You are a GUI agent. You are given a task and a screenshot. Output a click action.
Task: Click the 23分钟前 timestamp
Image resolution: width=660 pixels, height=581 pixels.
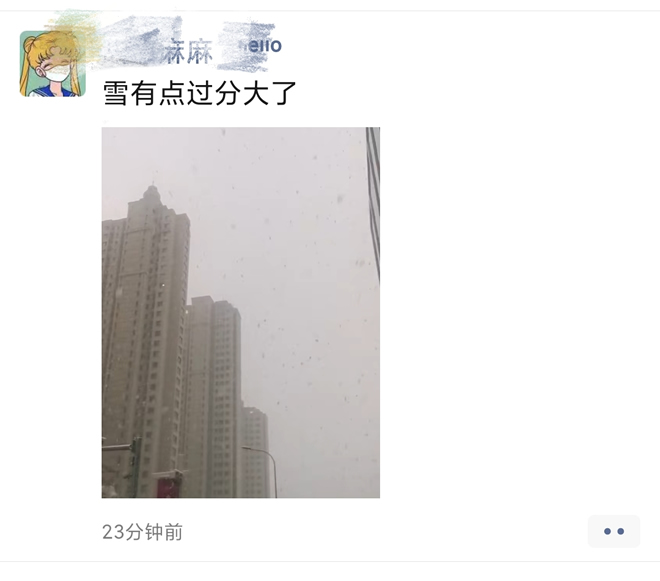pos(142,532)
